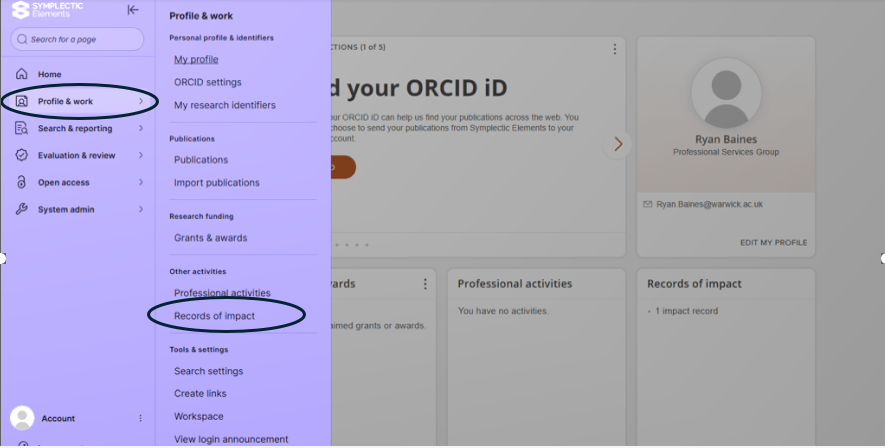Click the Account avatar

pyautogui.click(x=22, y=418)
